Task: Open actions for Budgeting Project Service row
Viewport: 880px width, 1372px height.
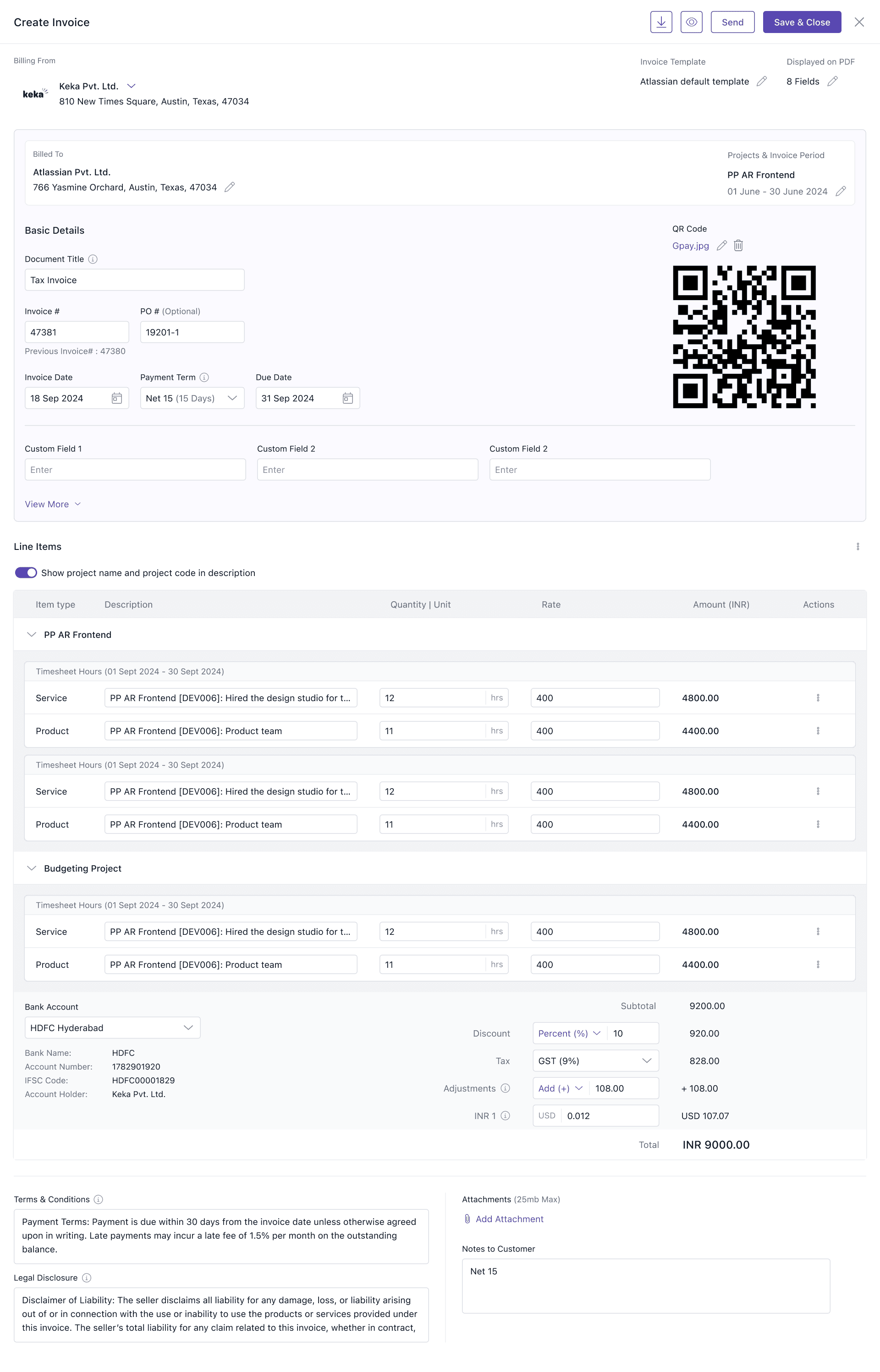Action: point(818,932)
